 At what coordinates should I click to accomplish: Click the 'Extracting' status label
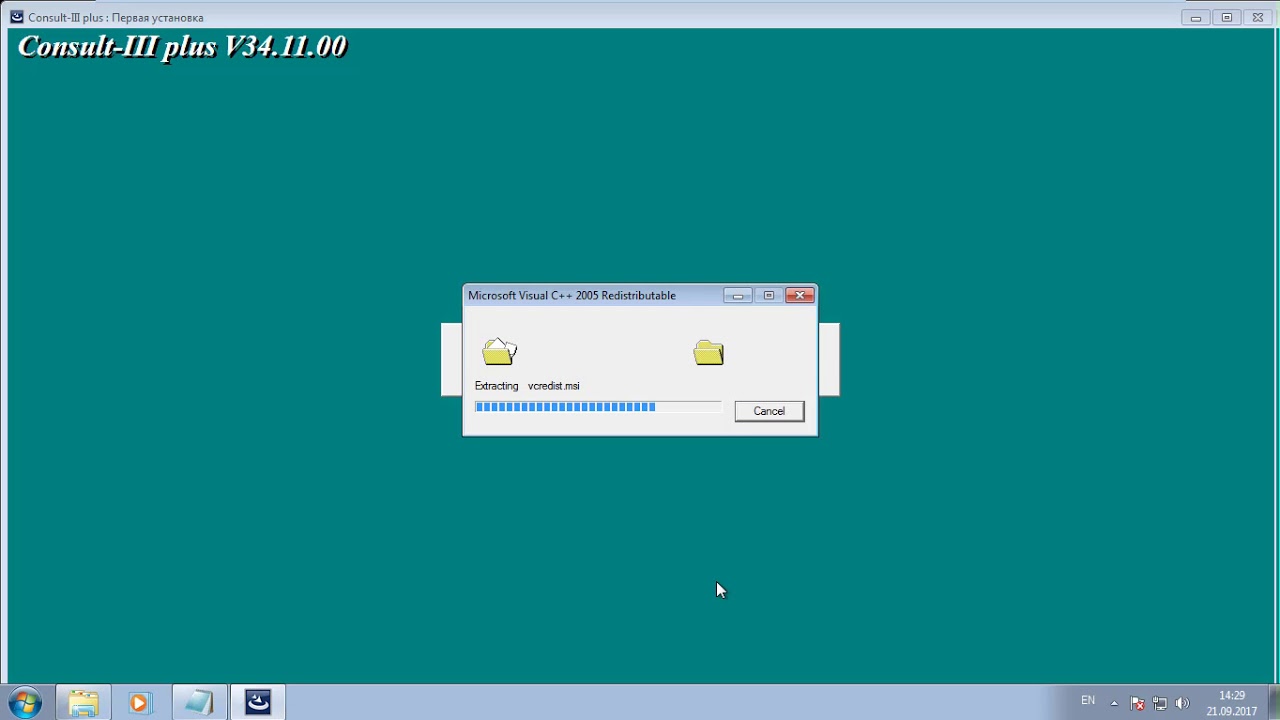coord(497,386)
